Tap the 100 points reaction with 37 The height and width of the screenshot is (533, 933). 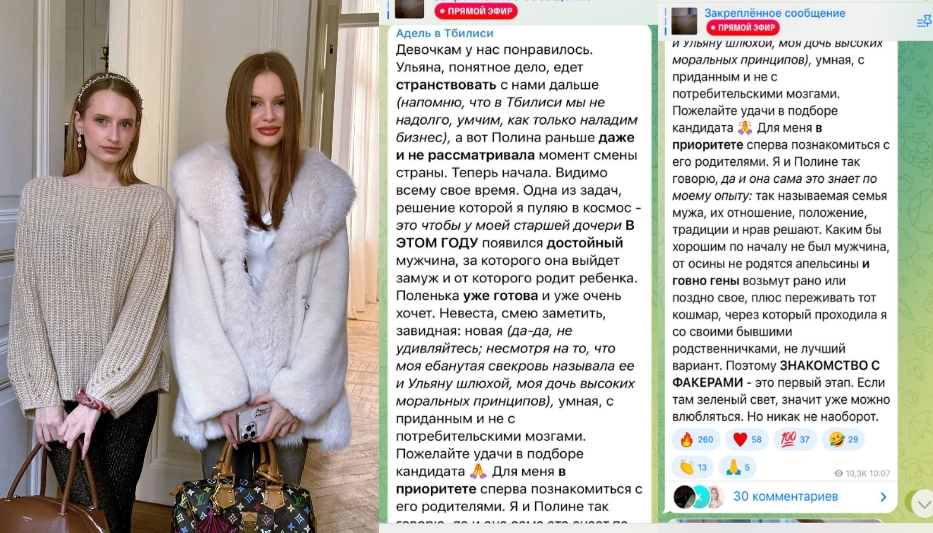click(x=796, y=440)
